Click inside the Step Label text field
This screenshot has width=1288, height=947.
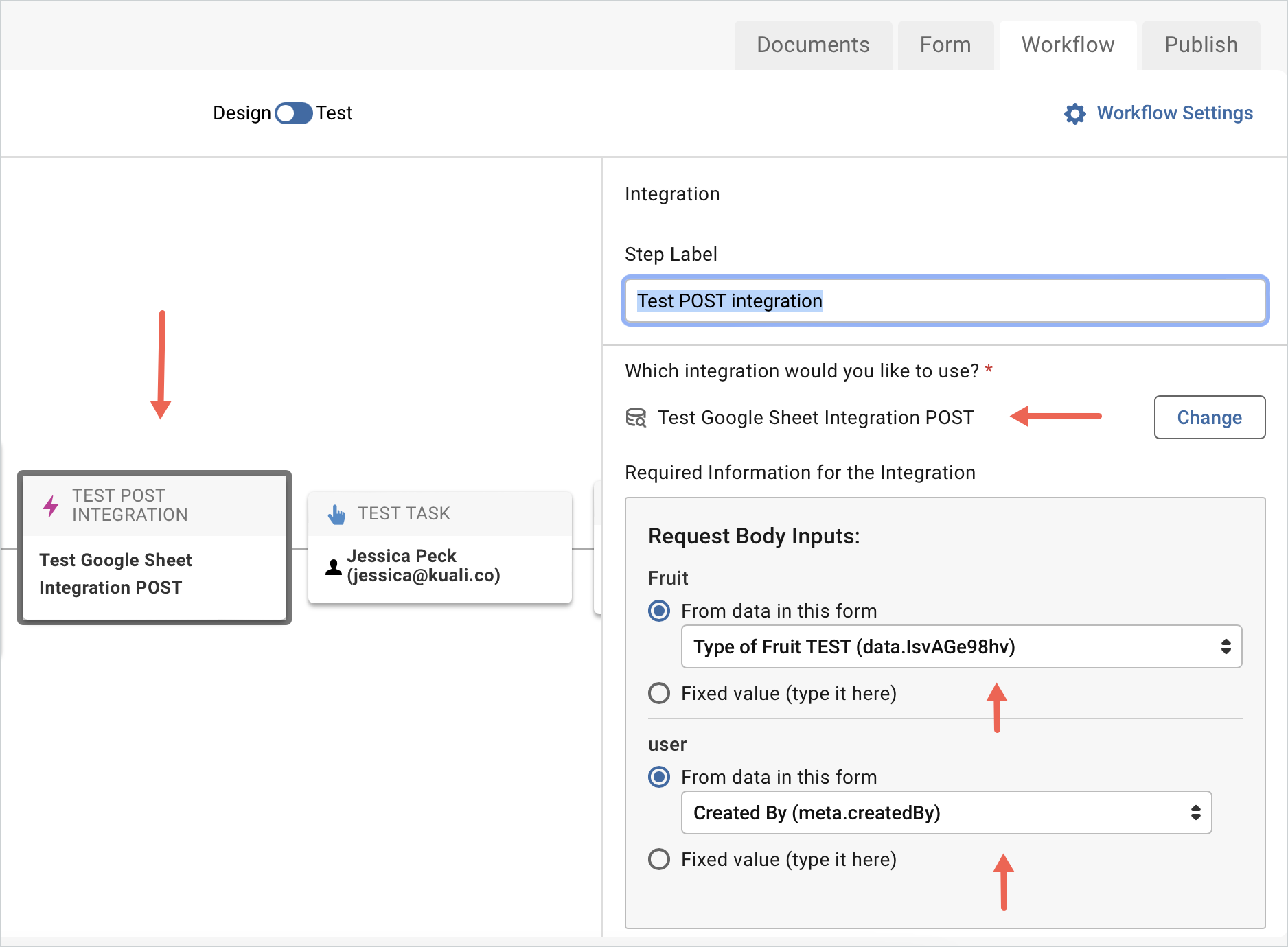[x=944, y=301]
